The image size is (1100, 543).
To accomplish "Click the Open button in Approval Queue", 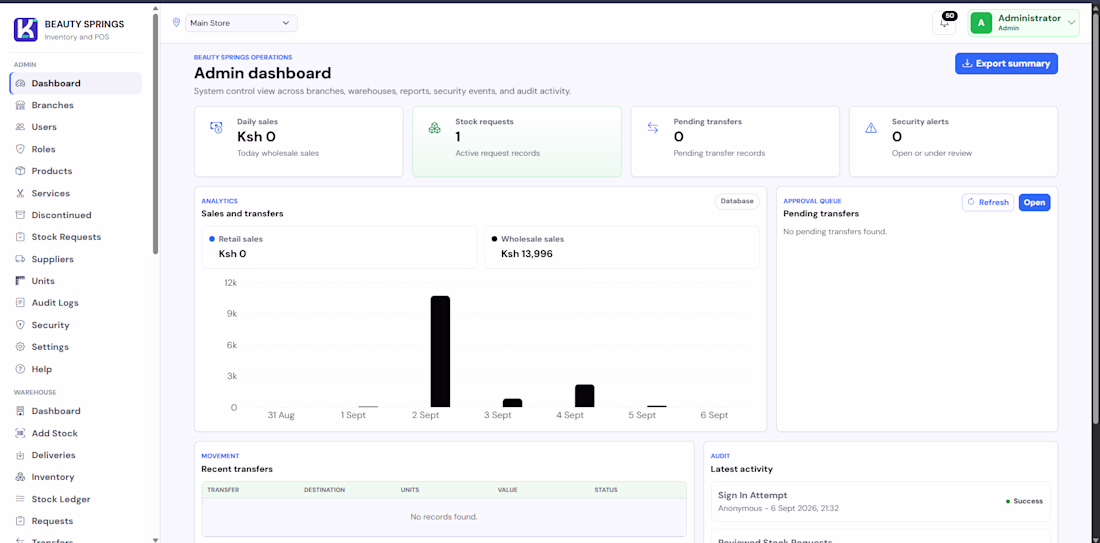I will coord(1034,202).
